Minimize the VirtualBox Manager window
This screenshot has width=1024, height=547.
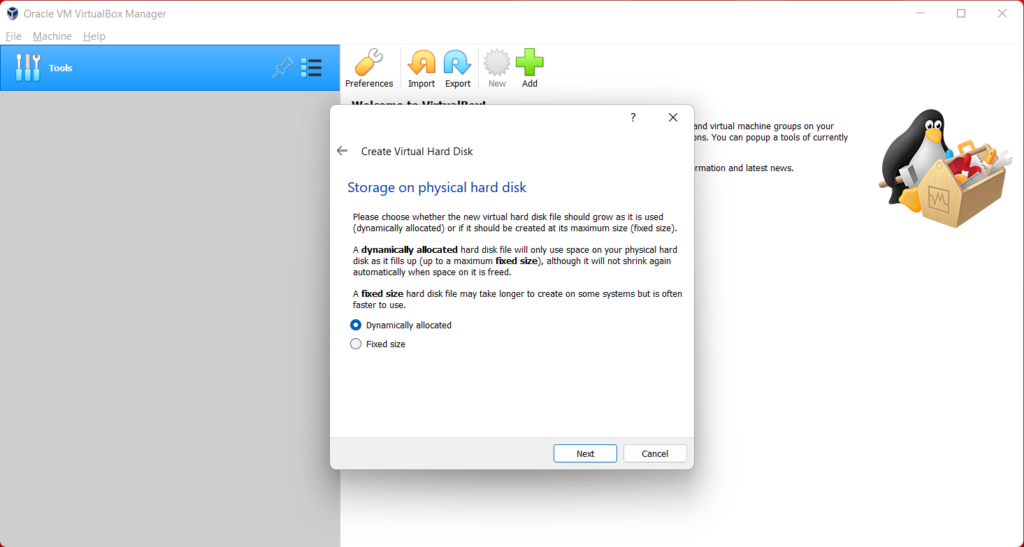[920, 13]
